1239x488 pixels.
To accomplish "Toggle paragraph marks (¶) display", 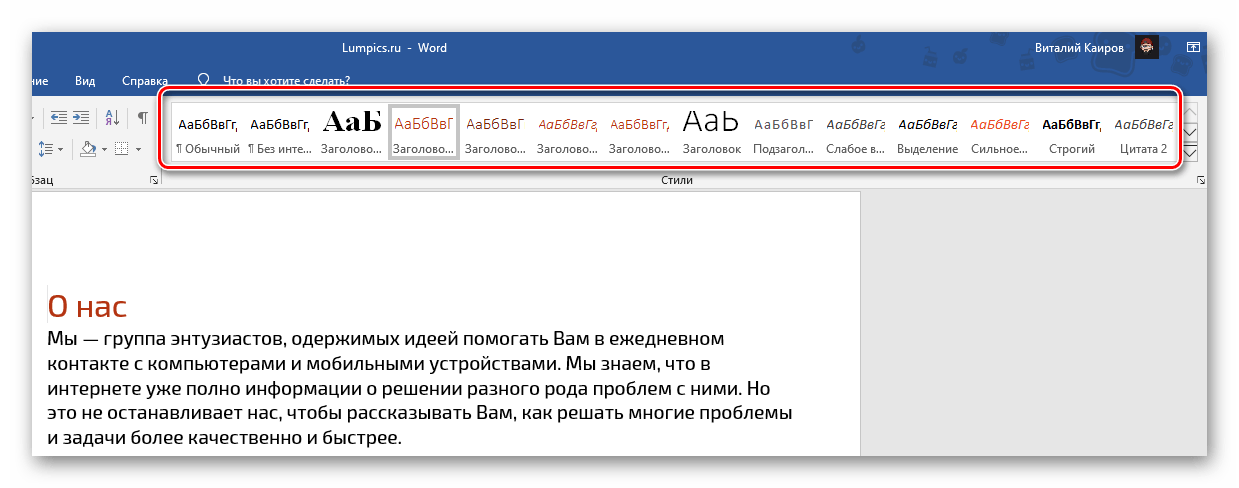I will click(x=142, y=117).
